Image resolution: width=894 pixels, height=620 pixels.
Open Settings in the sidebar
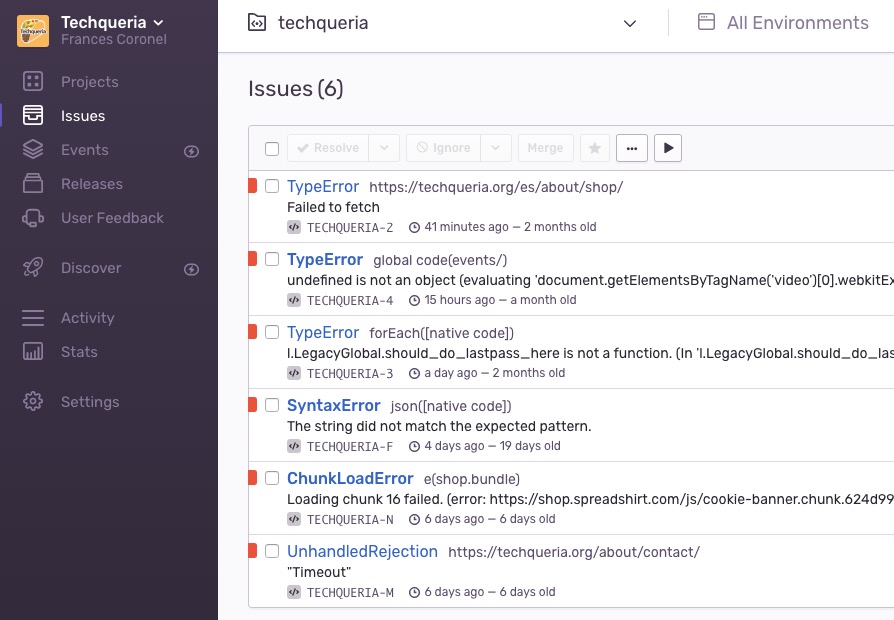(x=90, y=402)
